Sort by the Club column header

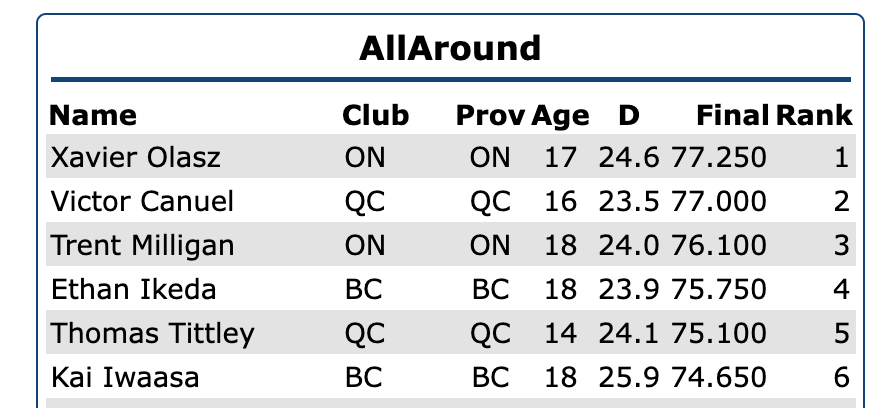tap(376, 115)
